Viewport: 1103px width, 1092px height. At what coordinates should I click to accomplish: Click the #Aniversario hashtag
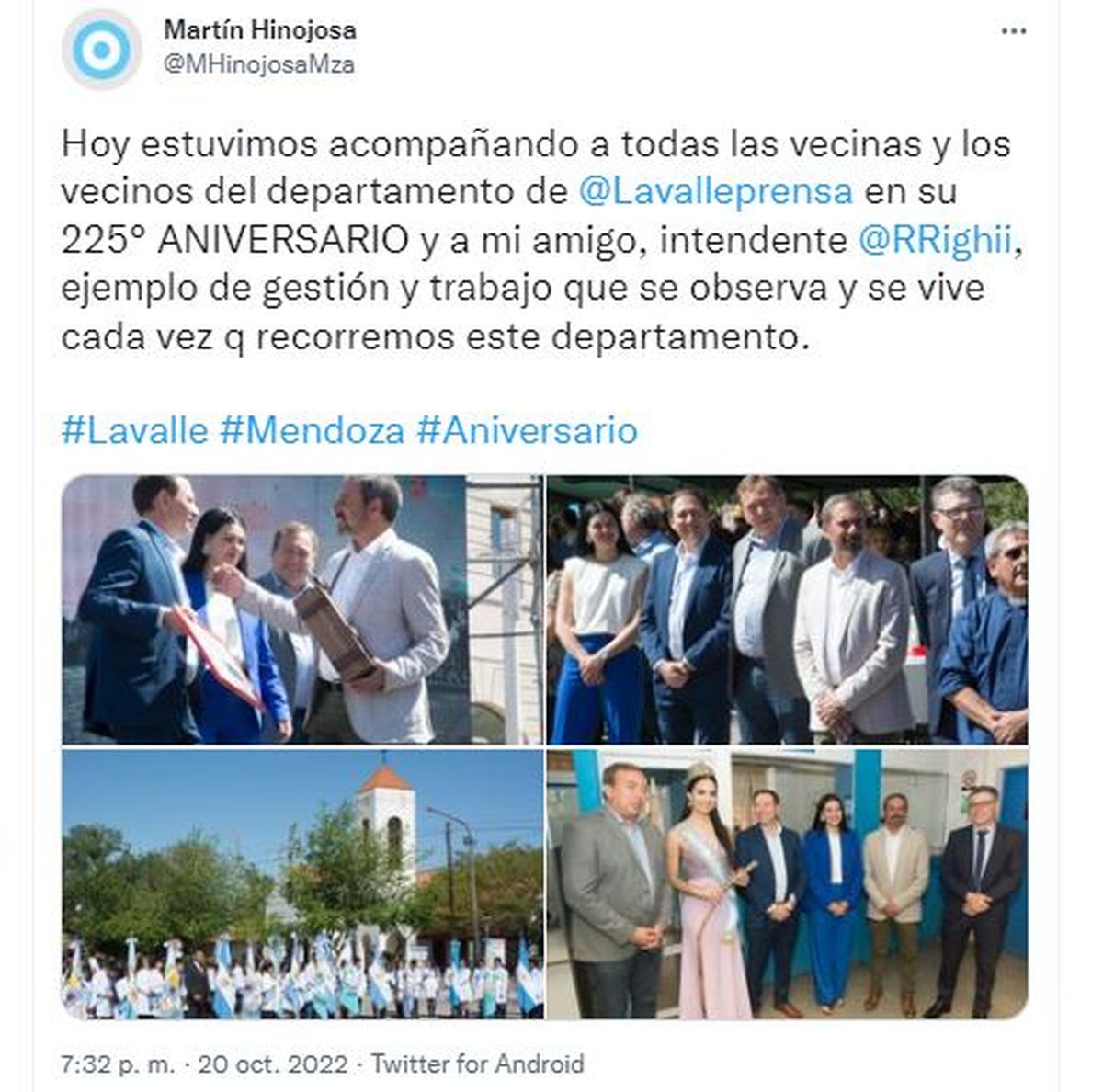click(x=527, y=430)
